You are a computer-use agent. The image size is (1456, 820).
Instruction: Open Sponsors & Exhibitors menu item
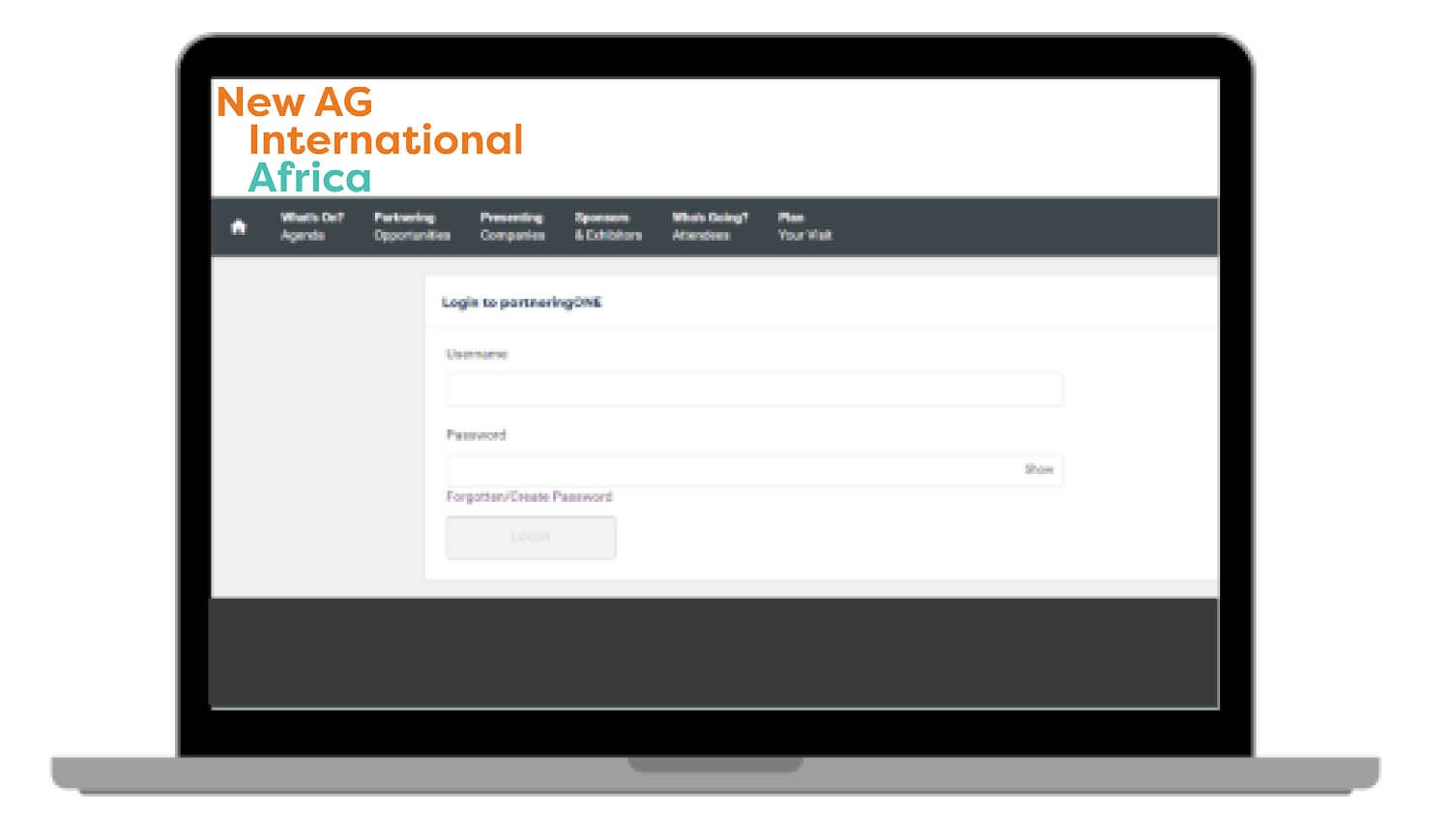coord(608,226)
